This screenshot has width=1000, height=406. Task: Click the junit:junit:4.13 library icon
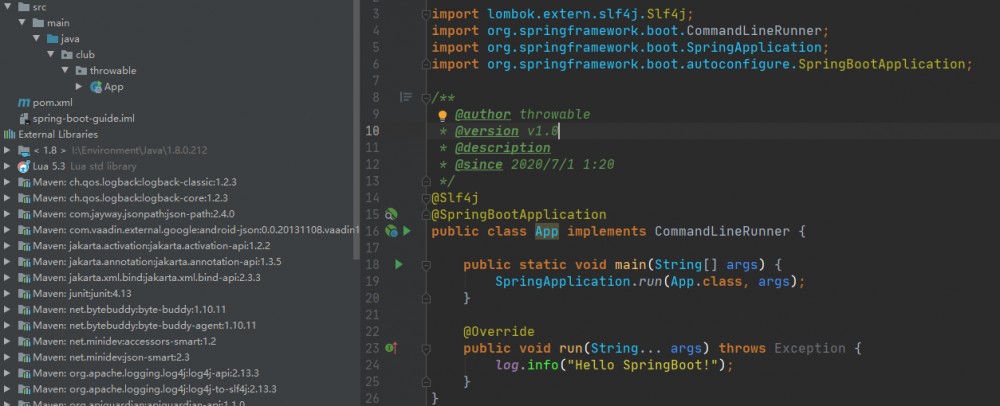[24, 294]
